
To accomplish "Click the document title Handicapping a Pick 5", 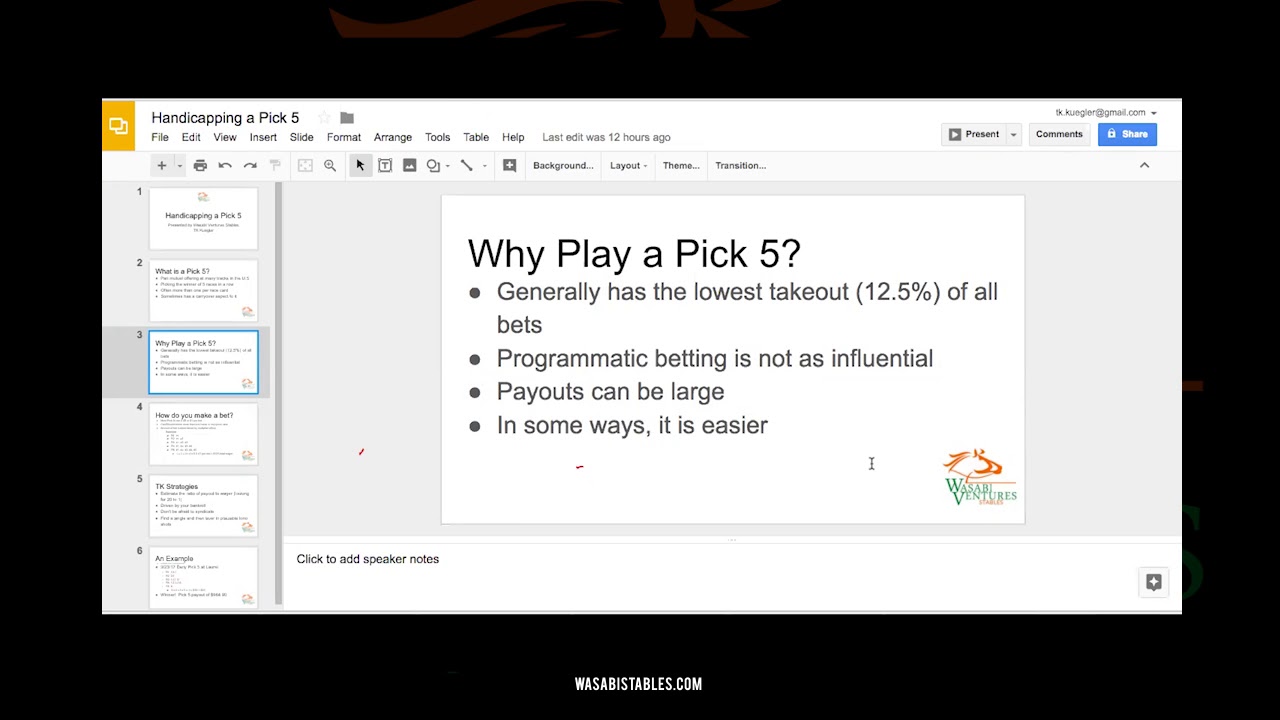I will click(x=225, y=118).
